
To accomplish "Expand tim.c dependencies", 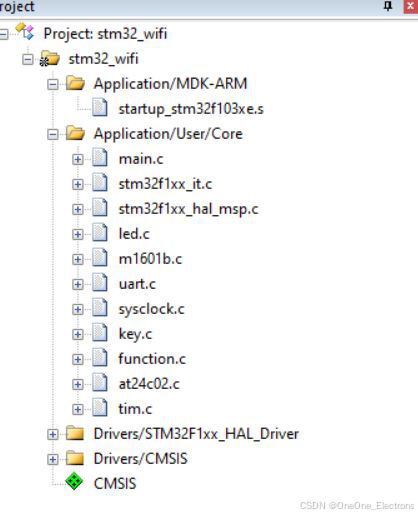I will [x=78, y=409].
